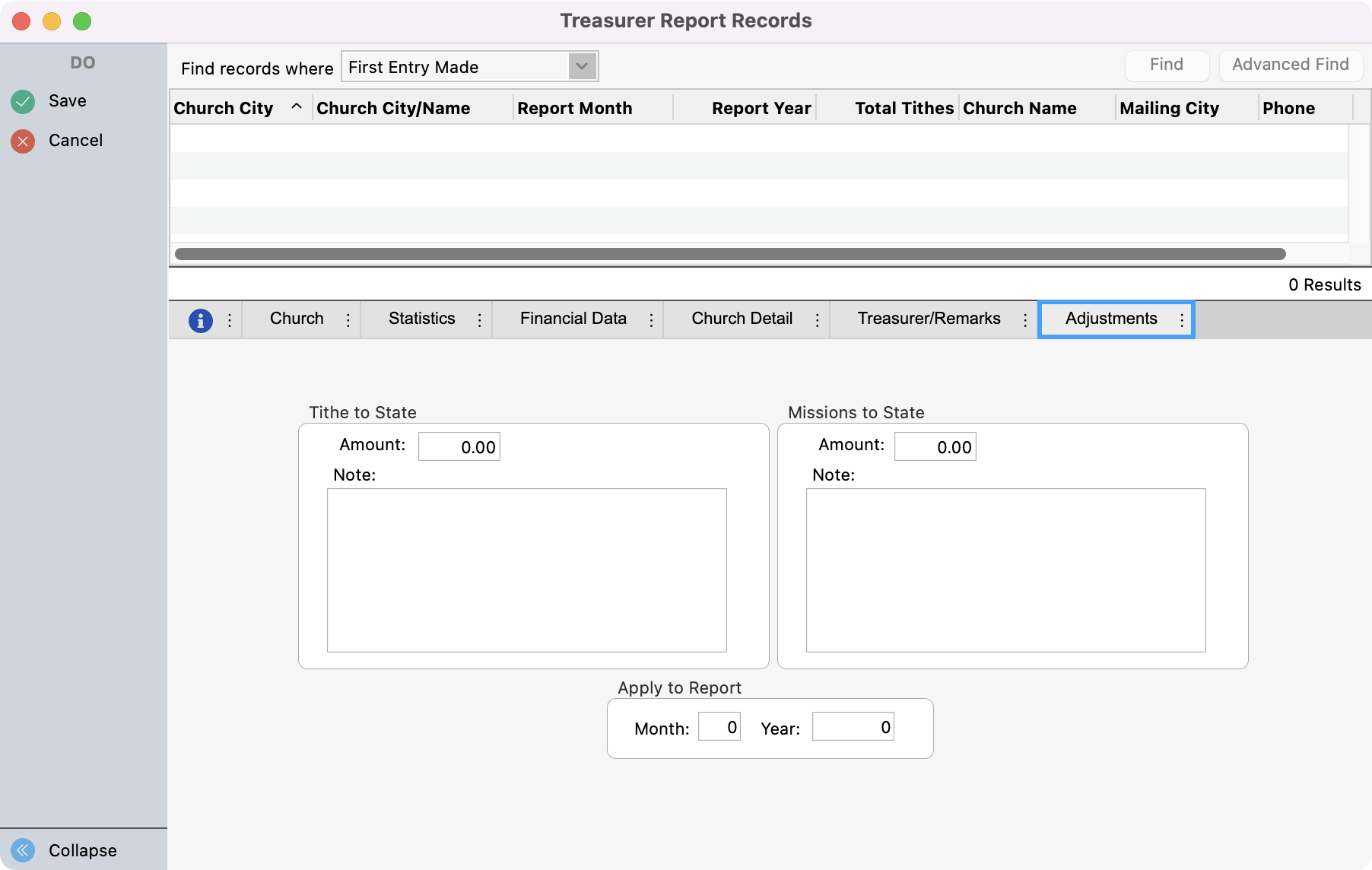The width and height of the screenshot is (1372, 870).
Task: Click the kebab icon next to Statistics tab
Action: pos(479,320)
